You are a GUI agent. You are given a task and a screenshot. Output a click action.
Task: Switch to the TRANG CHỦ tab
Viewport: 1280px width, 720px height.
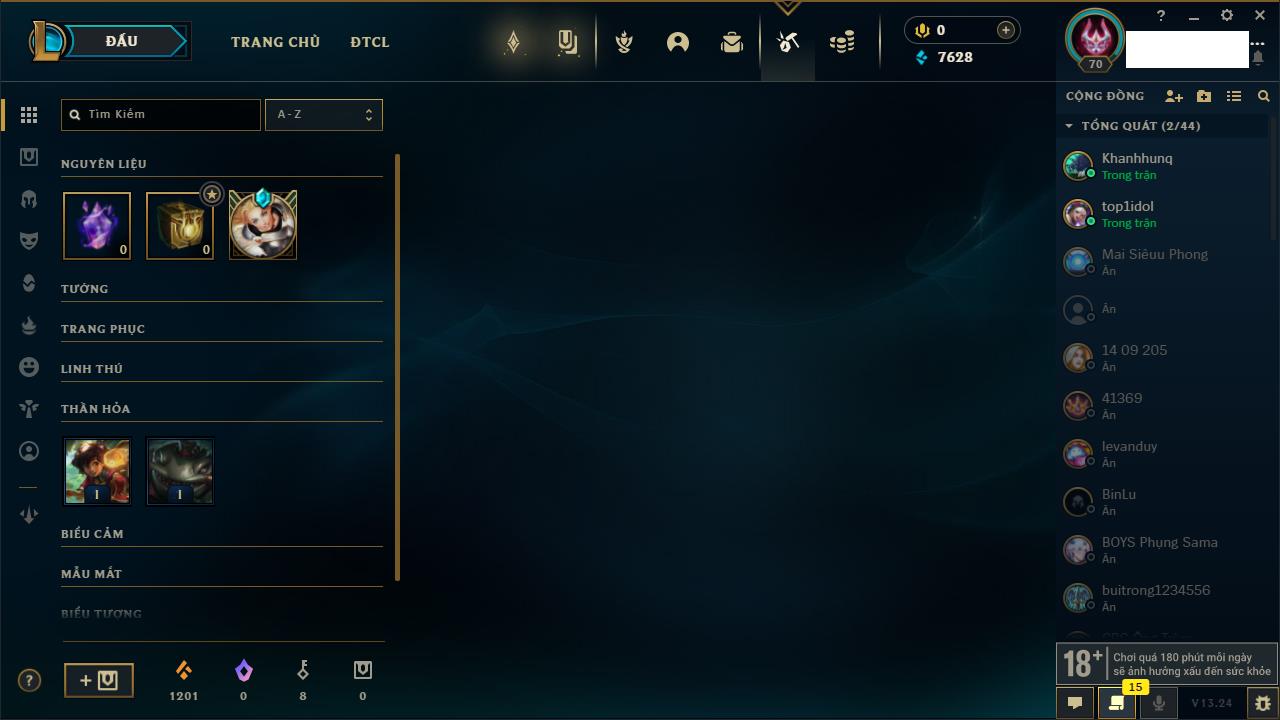[x=275, y=42]
